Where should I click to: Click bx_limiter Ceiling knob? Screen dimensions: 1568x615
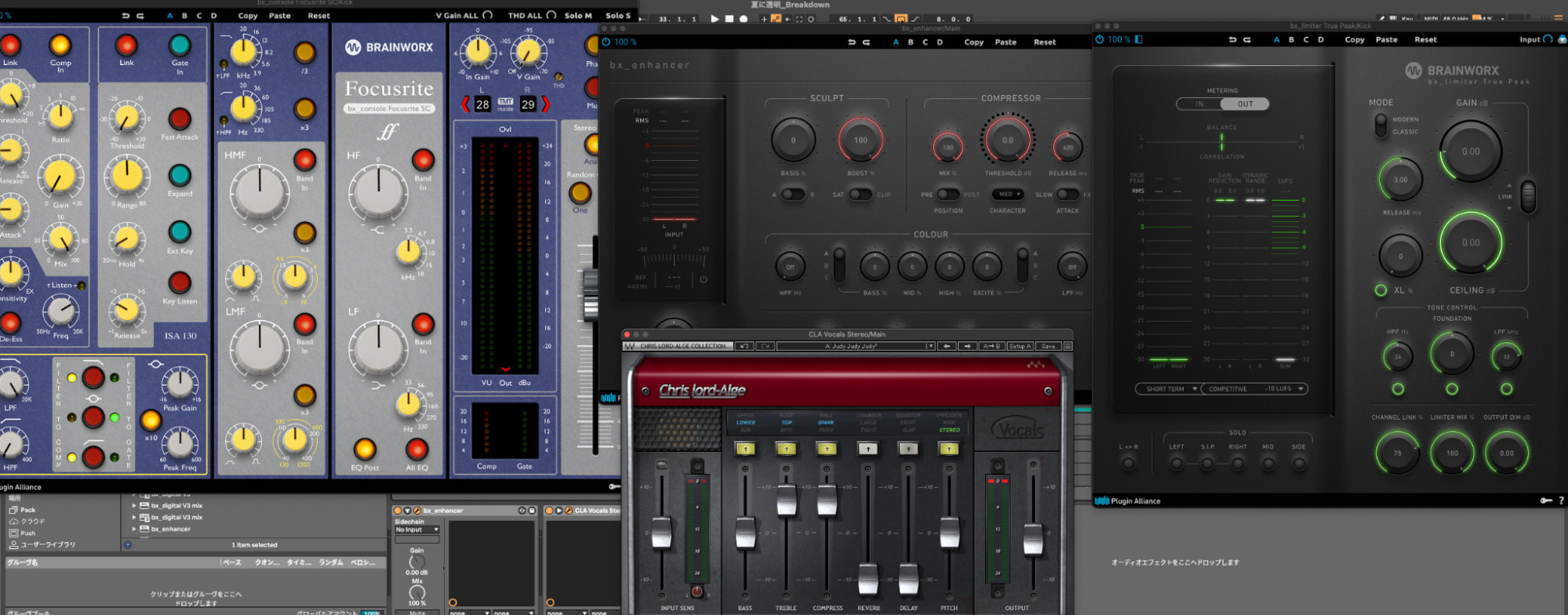(x=1471, y=243)
